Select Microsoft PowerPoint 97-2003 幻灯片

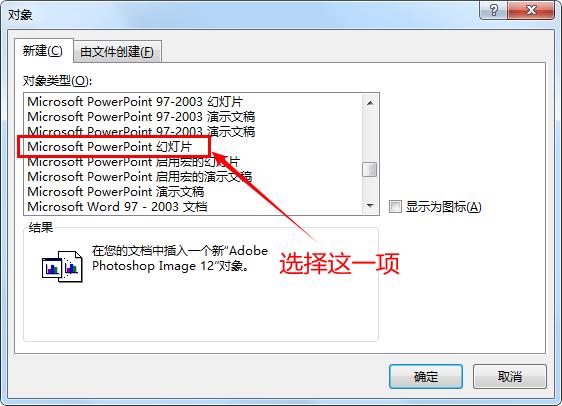[x=135, y=102]
